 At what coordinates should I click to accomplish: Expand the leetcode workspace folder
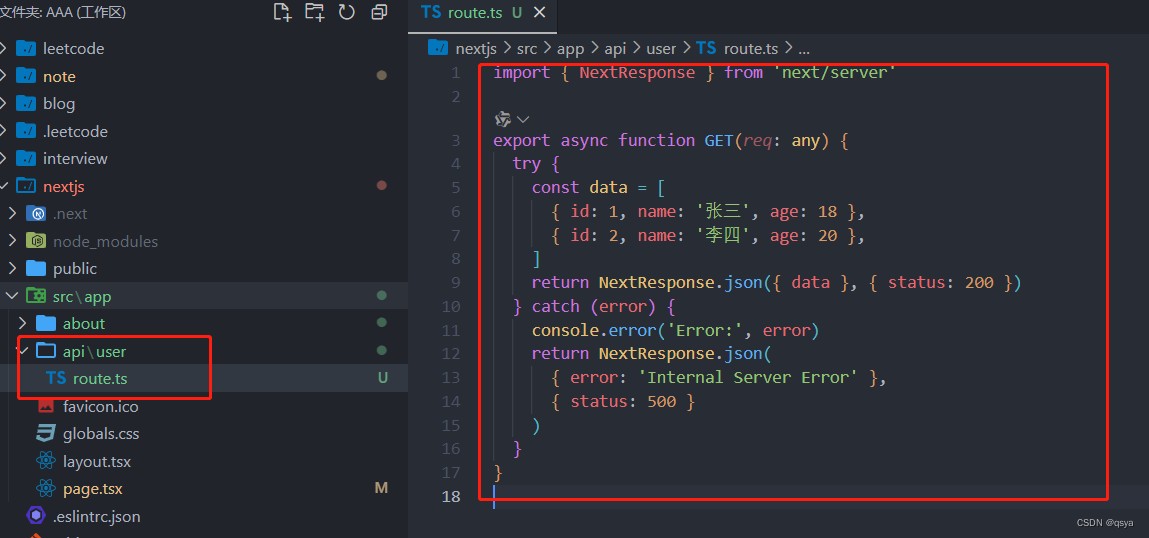(x=4, y=48)
